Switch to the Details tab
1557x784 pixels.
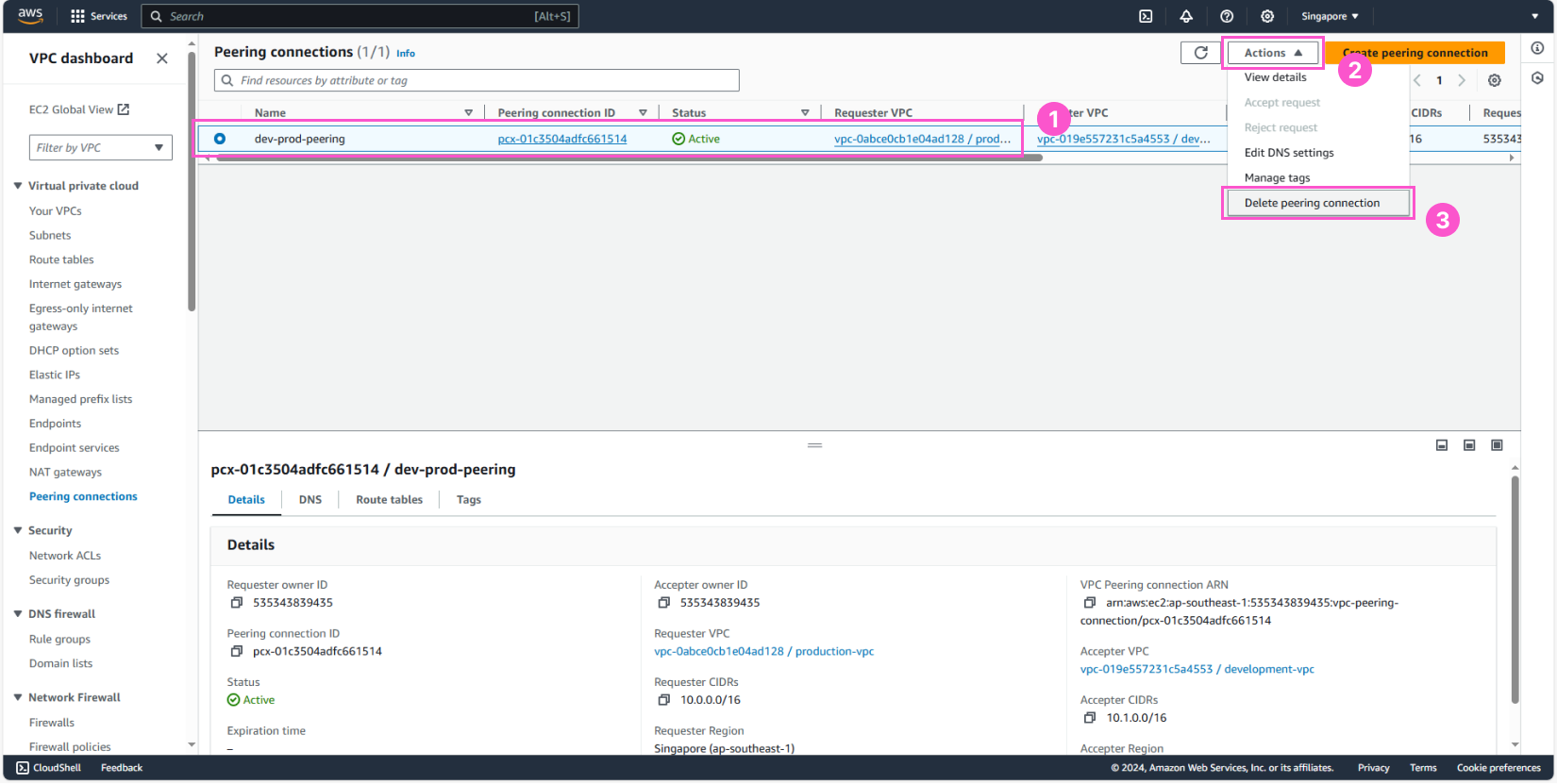(x=246, y=500)
